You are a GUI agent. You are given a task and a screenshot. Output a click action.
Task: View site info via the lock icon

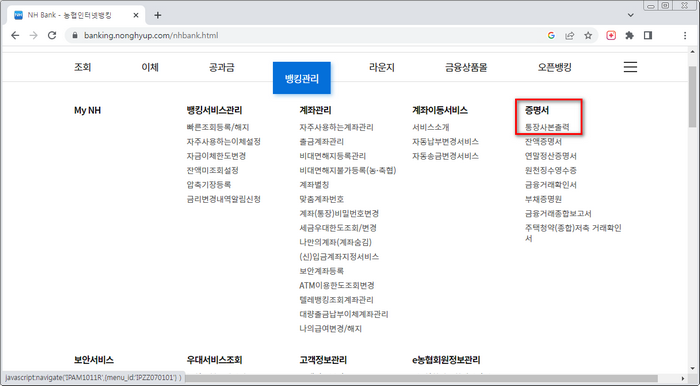pos(75,36)
